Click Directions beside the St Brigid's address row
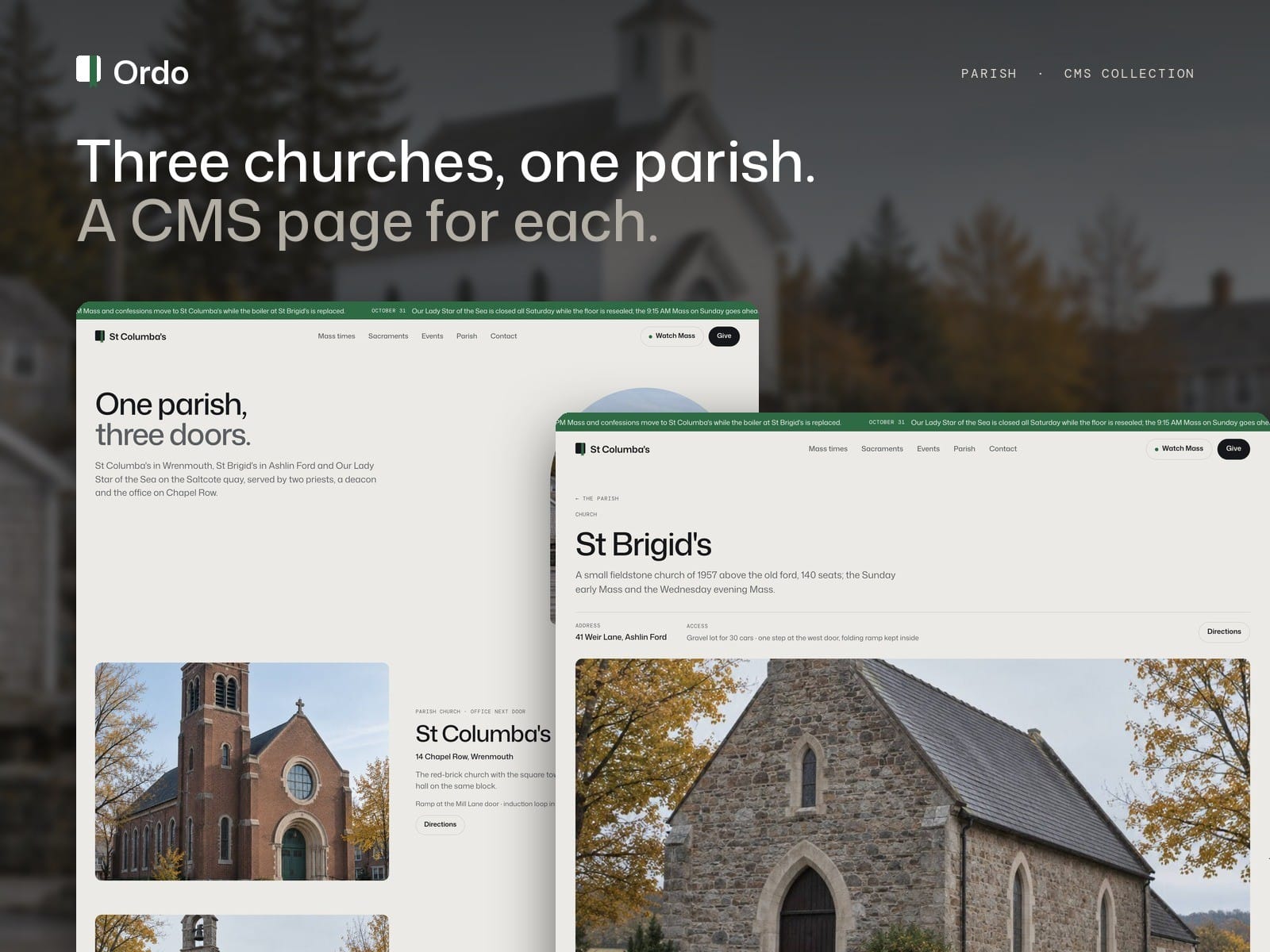This screenshot has height=952, width=1270. [x=1224, y=632]
